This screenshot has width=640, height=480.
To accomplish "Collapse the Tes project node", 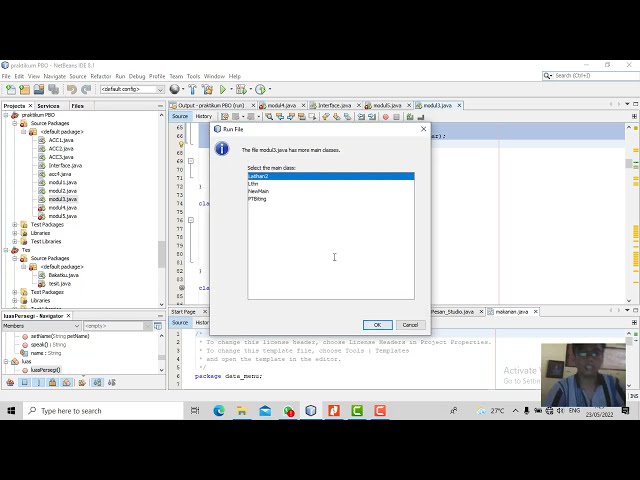I will click(6, 250).
